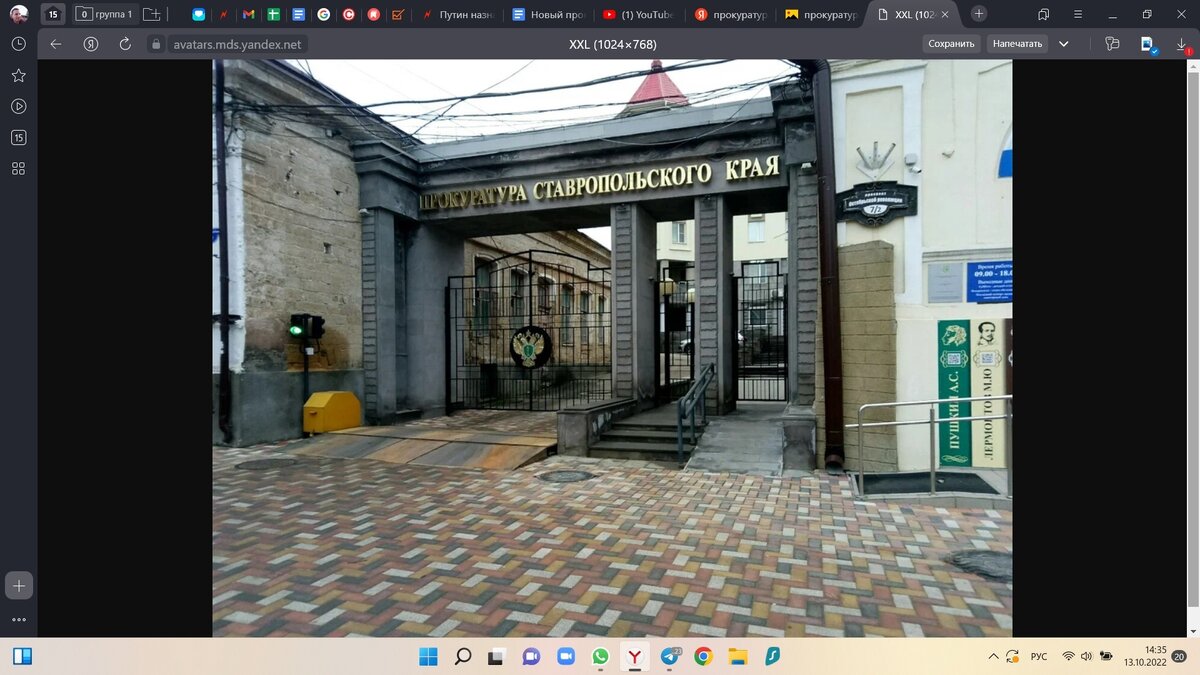Reload the current page
The width and height of the screenshot is (1200, 675).
[125, 44]
